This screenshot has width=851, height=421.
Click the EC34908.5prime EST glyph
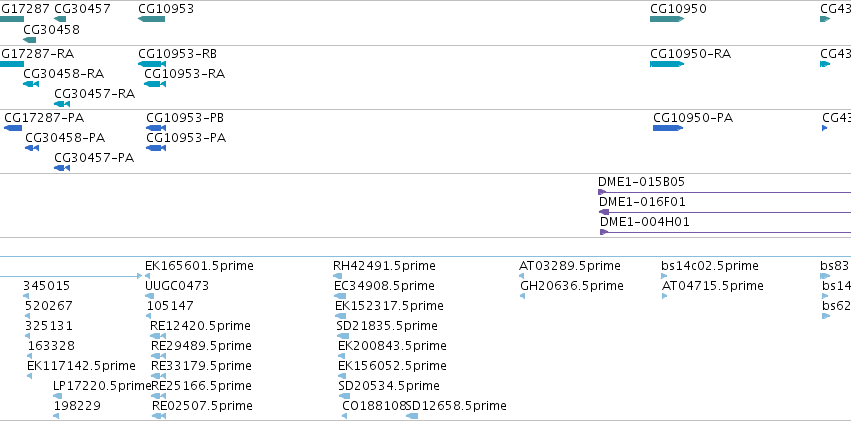click(x=340, y=296)
